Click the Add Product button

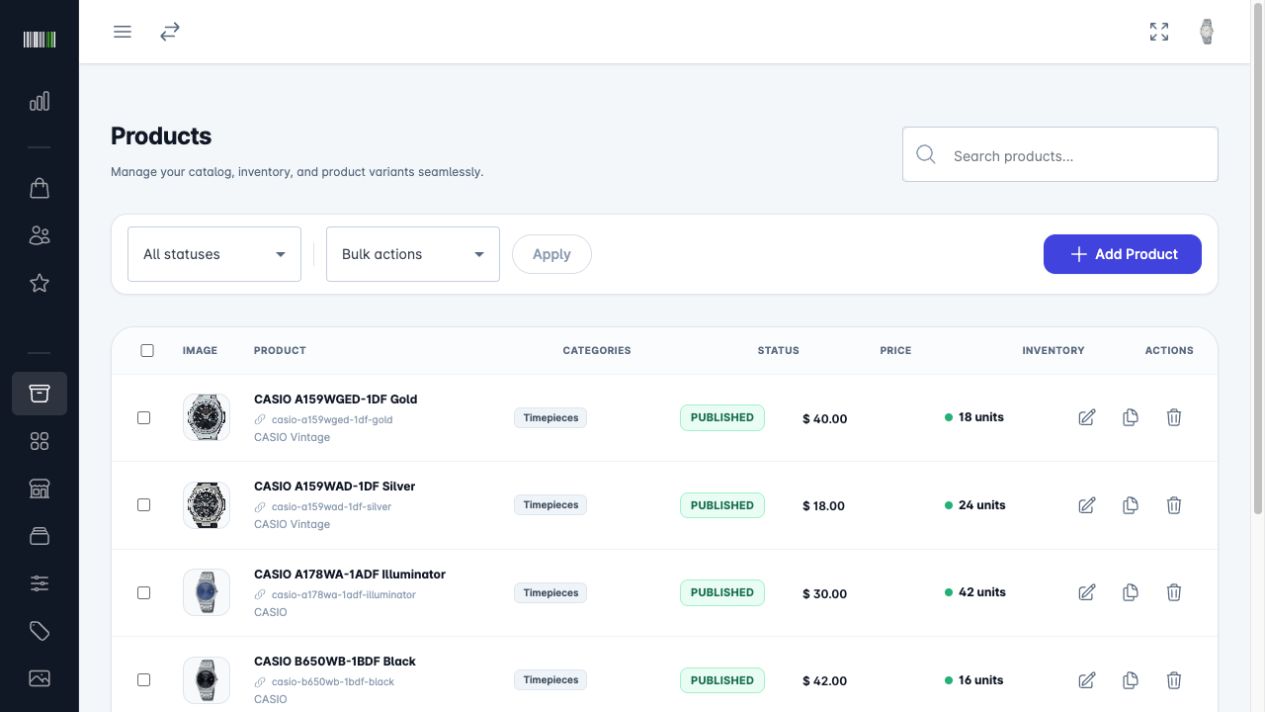[1122, 254]
